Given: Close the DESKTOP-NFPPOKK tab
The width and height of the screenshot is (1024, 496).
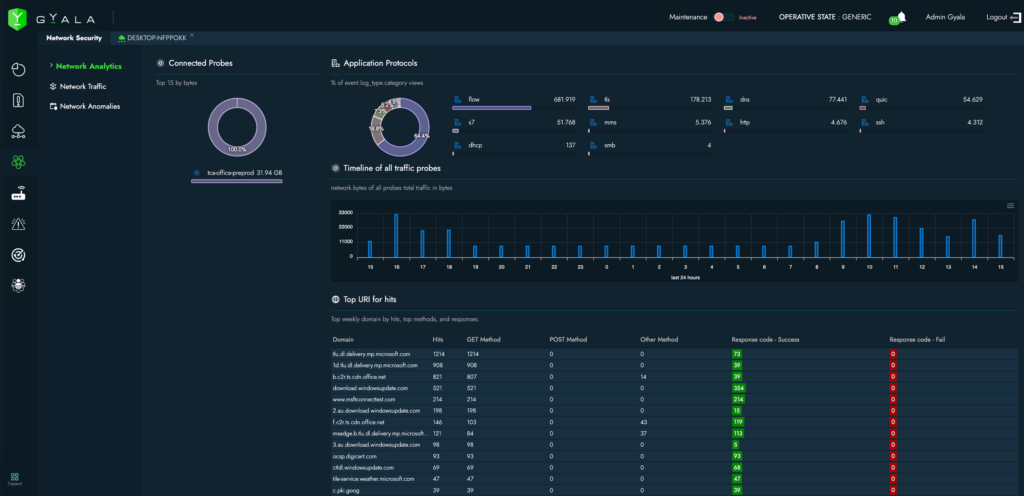Looking at the screenshot, I should click(191, 35).
